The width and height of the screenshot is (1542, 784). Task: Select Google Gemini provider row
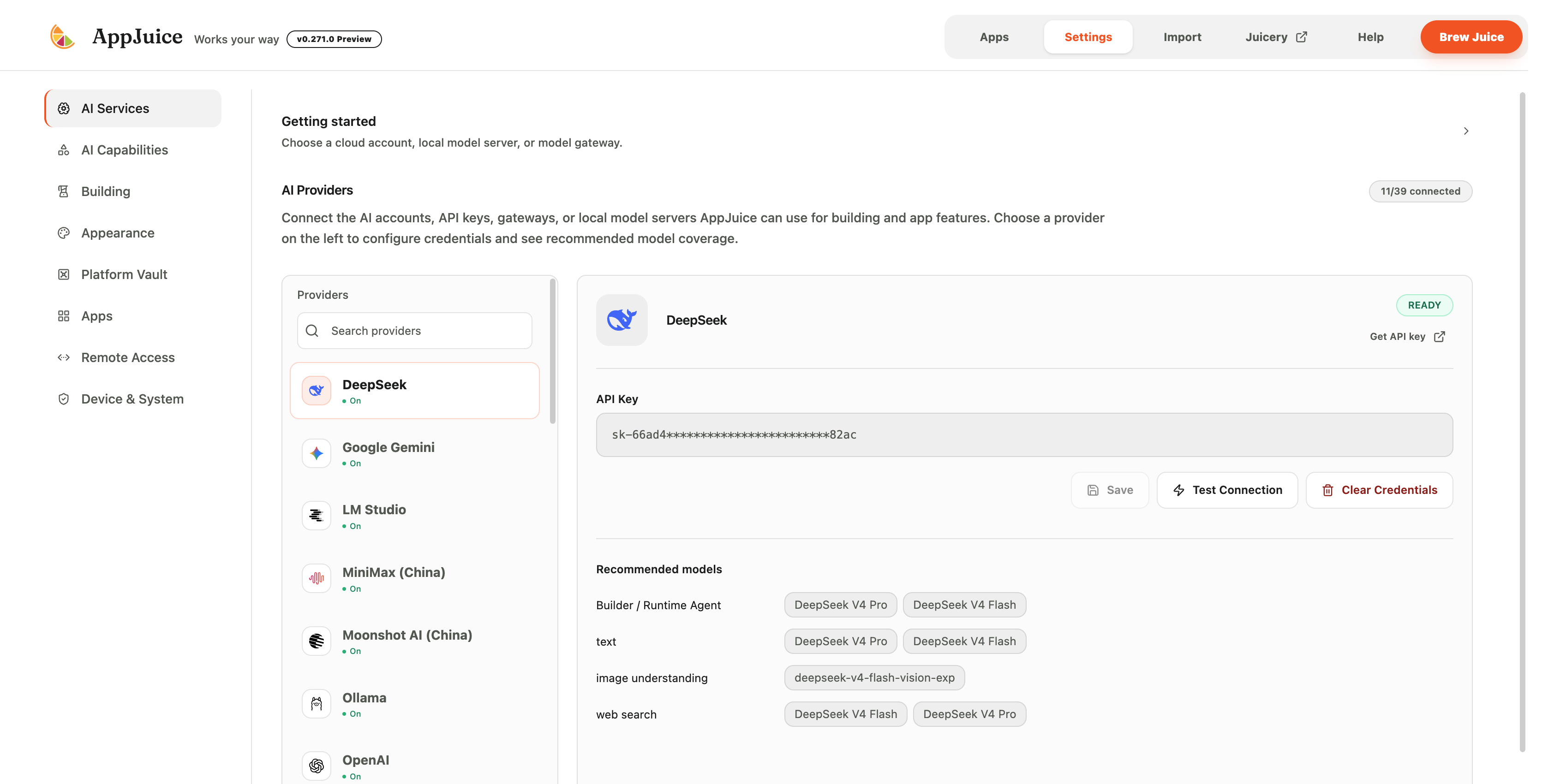click(x=414, y=453)
